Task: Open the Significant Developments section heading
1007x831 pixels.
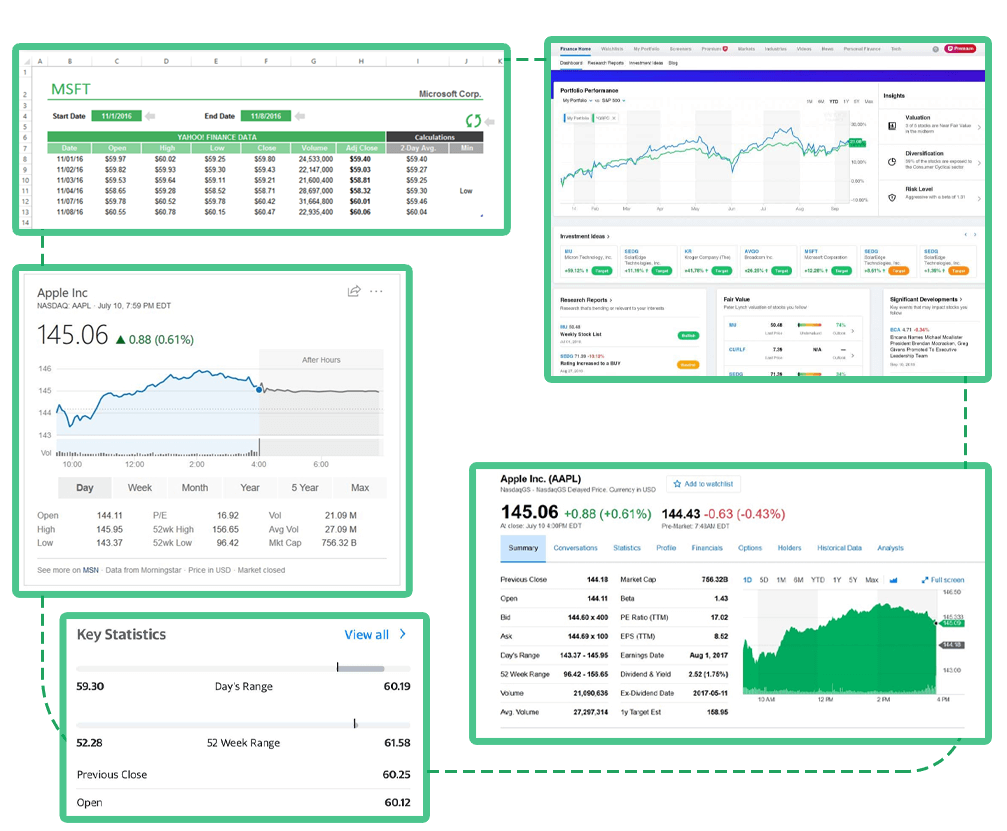Action: pos(925,299)
